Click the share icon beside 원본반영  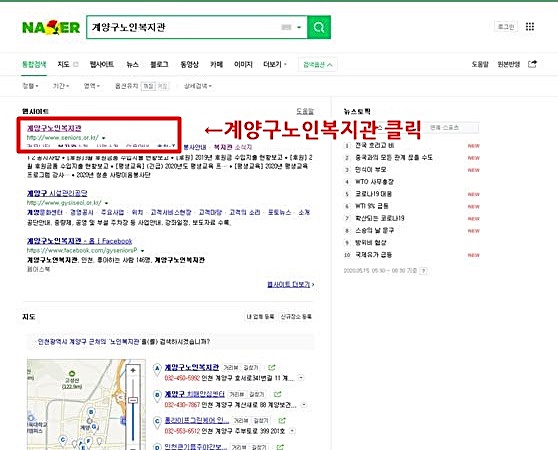pos(532,64)
